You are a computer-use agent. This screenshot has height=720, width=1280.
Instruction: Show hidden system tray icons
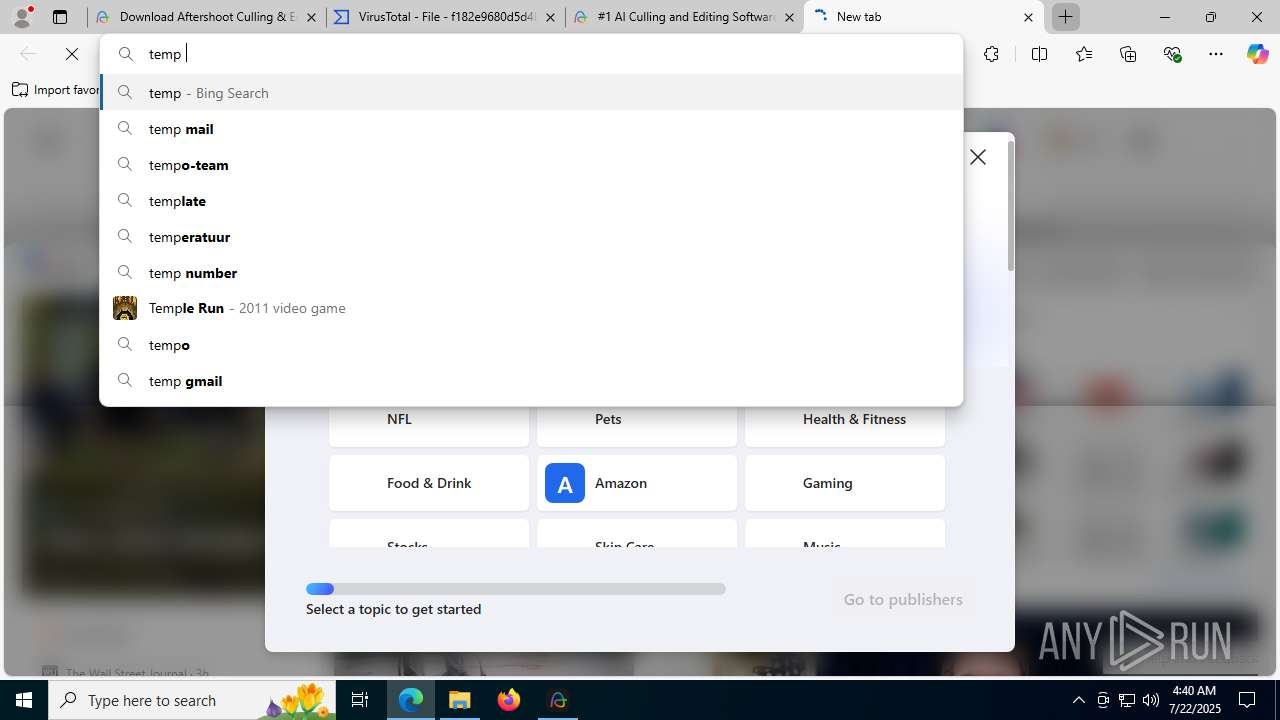[1078, 700]
